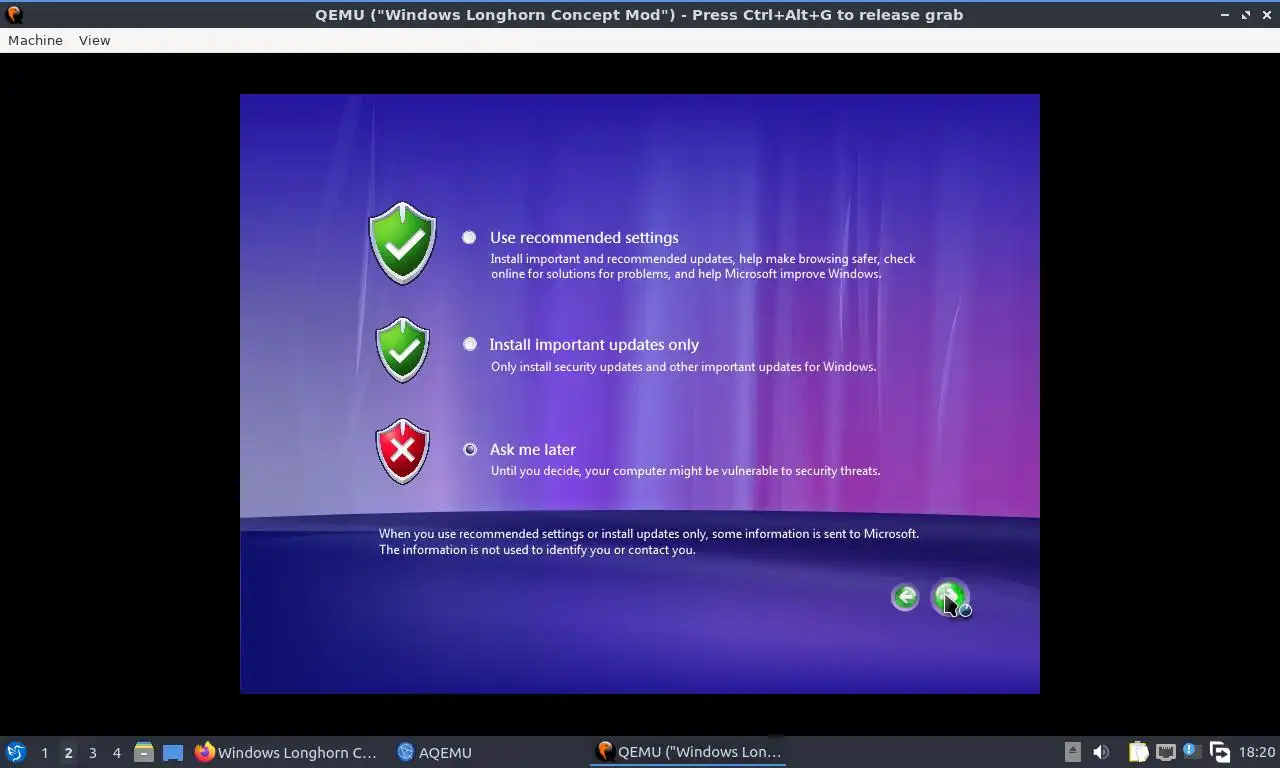Open the clipboard tray icon
The image size is (1280, 768).
click(x=1138, y=752)
